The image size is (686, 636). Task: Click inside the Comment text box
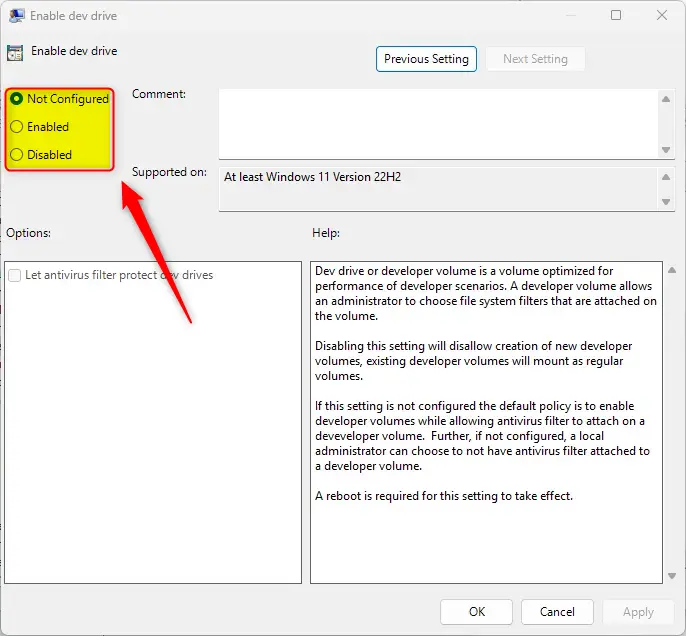[438, 124]
